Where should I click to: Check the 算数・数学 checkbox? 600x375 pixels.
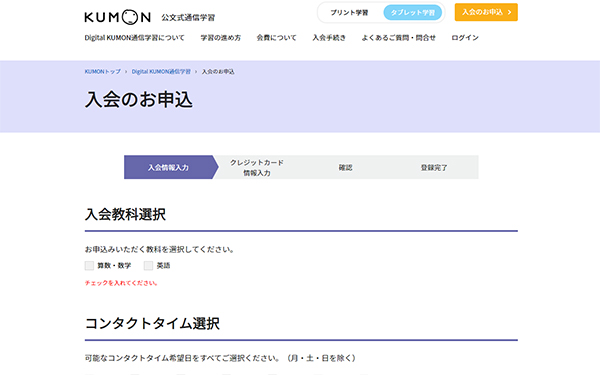pos(89,266)
